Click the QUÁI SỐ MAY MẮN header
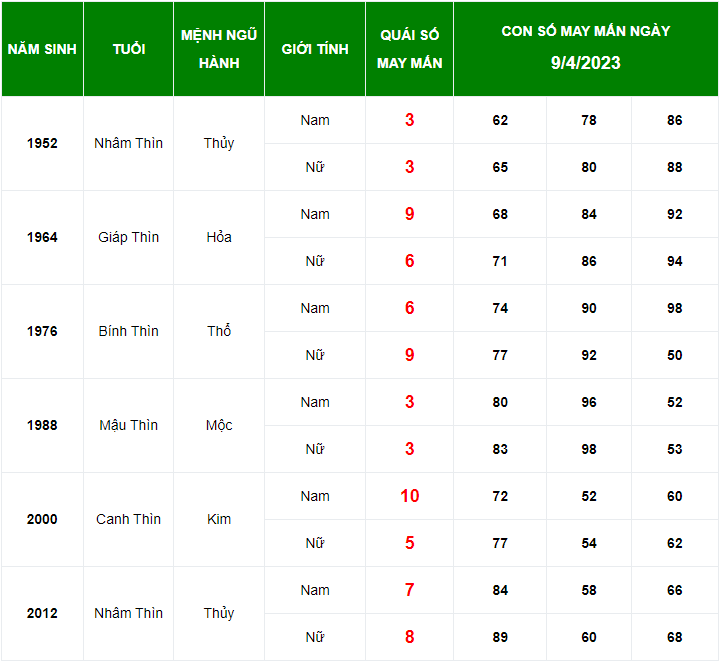 pos(409,49)
